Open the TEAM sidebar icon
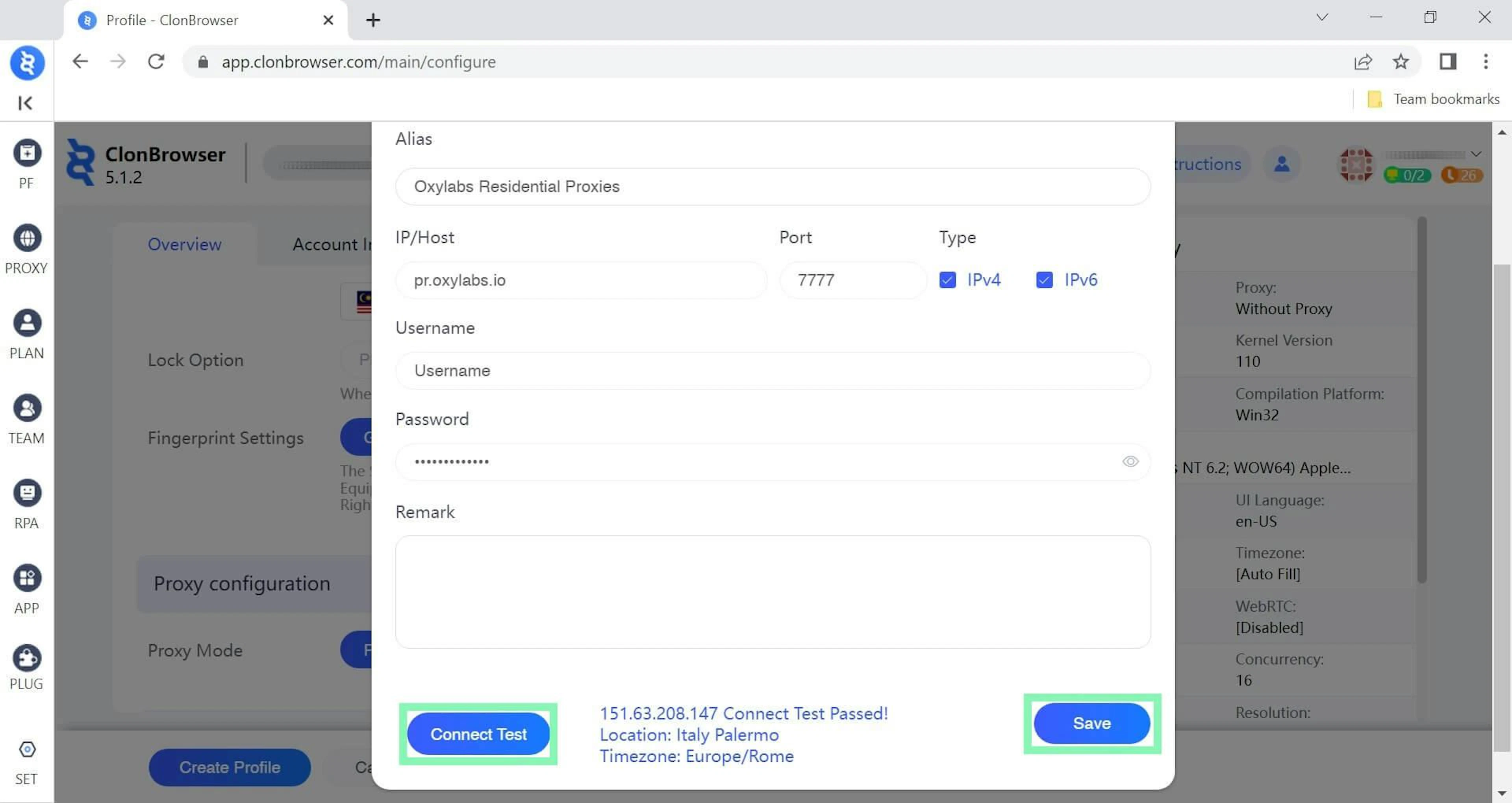This screenshot has height=803, width=1512. pos(27,409)
